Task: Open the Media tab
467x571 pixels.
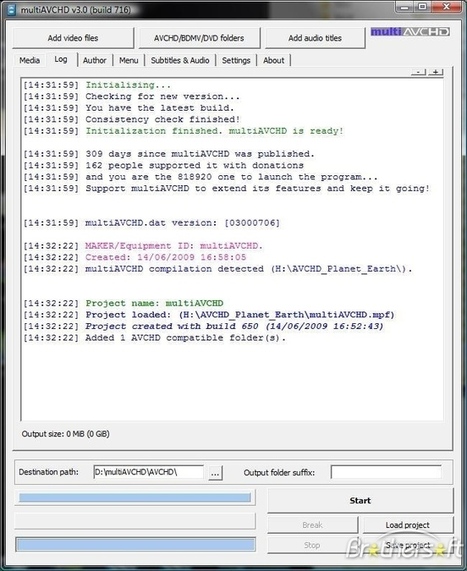Action: click(x=30, y=60)
